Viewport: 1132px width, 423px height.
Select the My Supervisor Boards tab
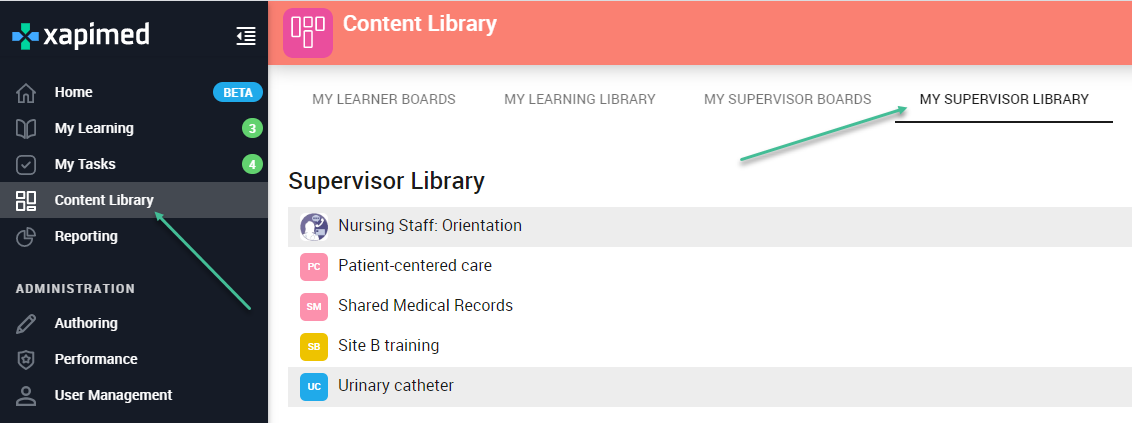coord(788,100)
